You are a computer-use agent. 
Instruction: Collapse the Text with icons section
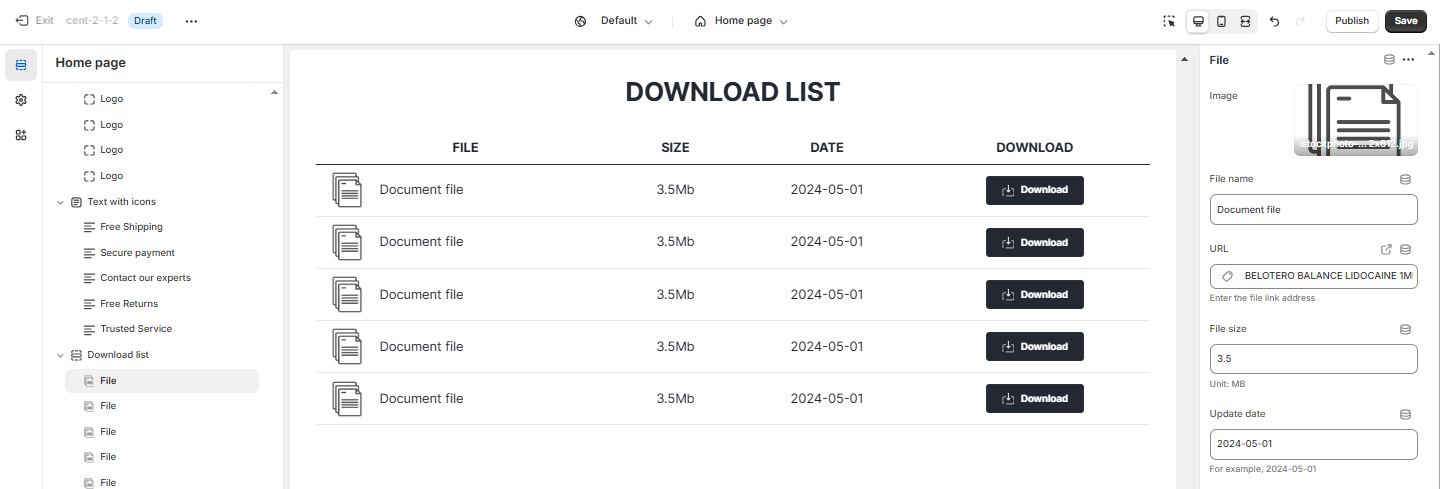[60, 202]
